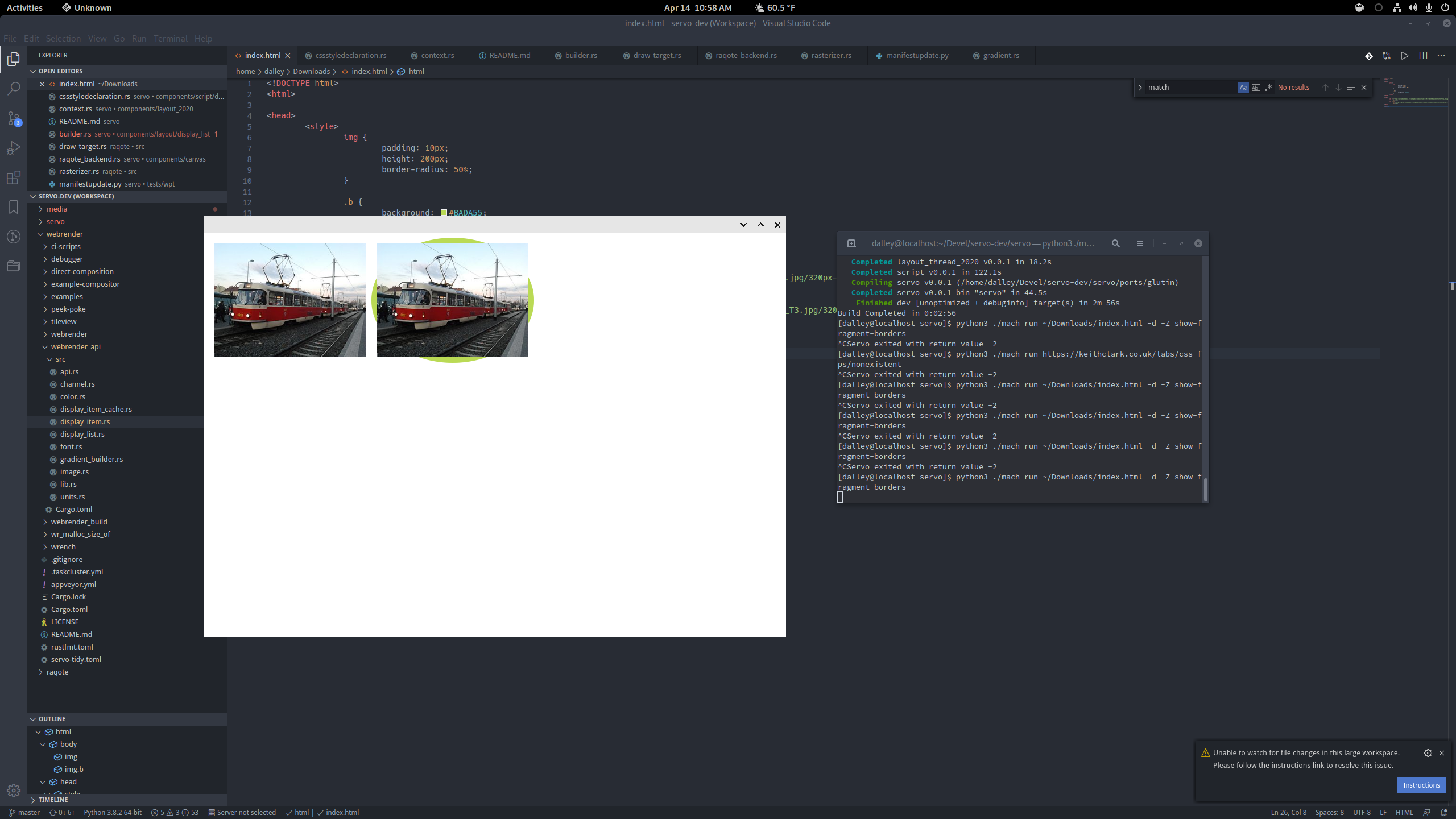
Task: Click the match find input field
Action: point(1189,88)
